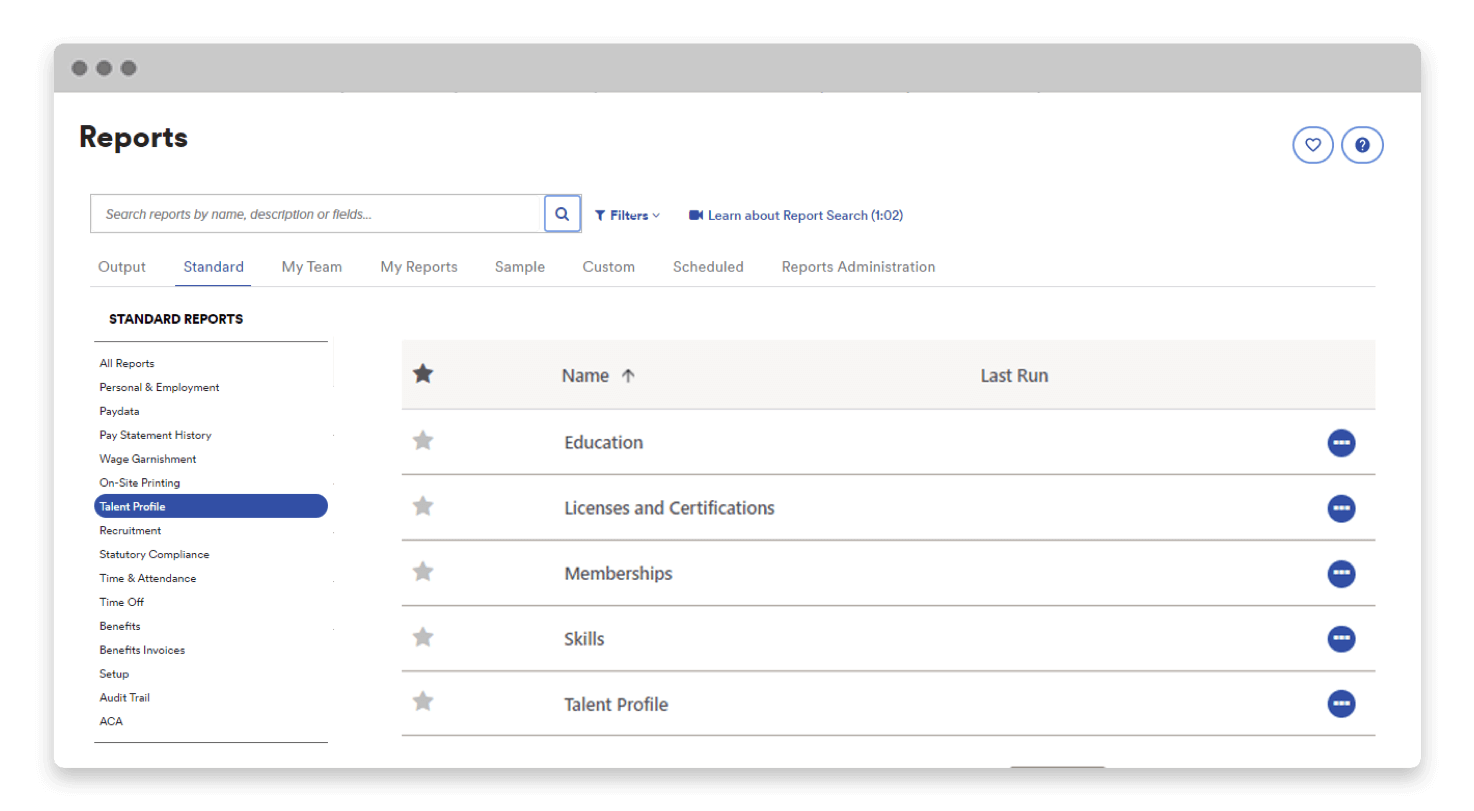
Task: Open the My Team tab
Action: 312,267
